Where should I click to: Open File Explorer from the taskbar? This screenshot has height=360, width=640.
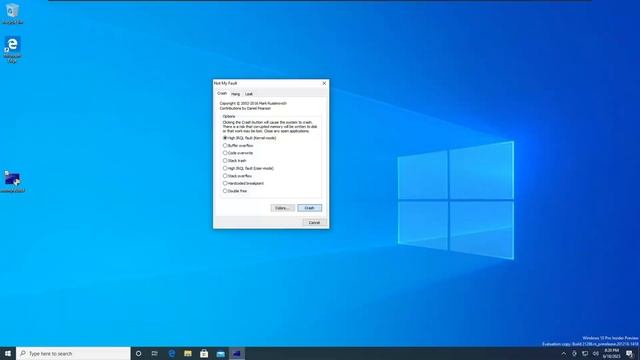[188, 353]
